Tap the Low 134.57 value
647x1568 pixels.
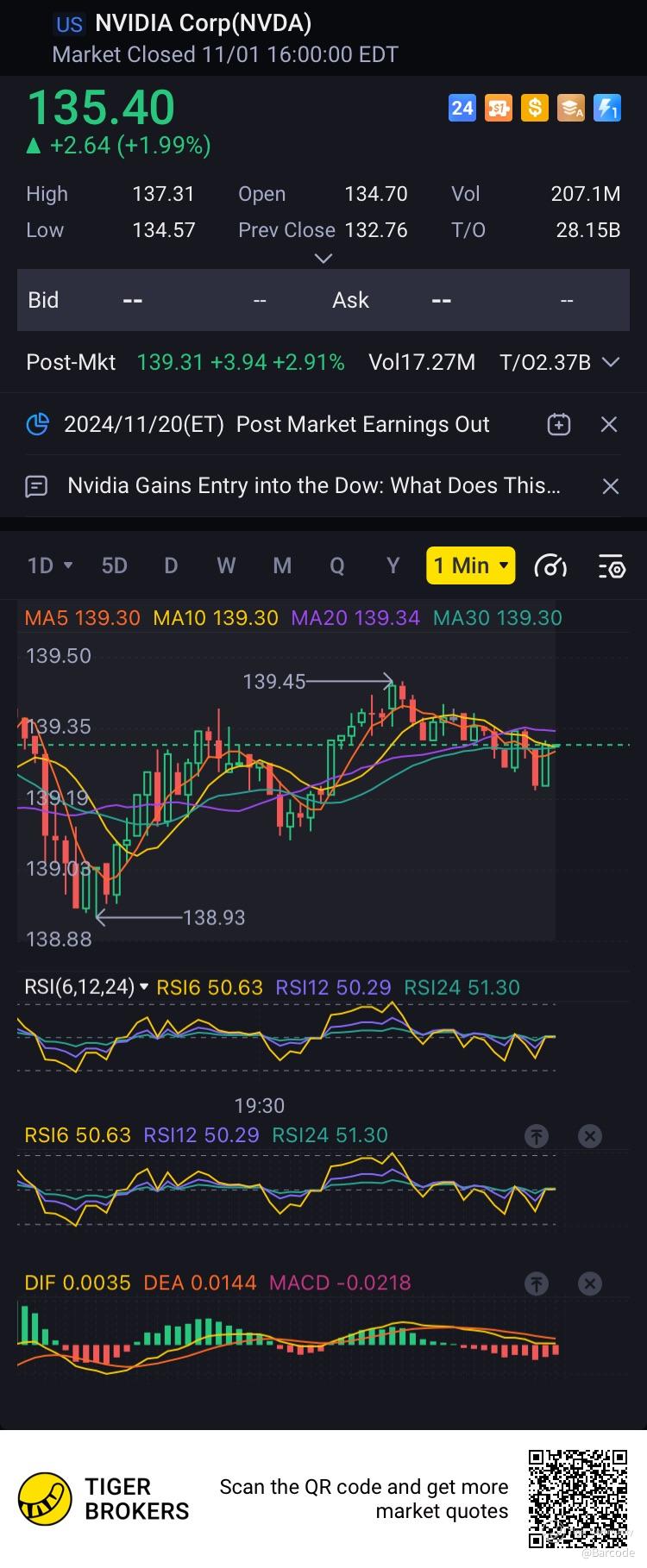(x=163, y=230)
